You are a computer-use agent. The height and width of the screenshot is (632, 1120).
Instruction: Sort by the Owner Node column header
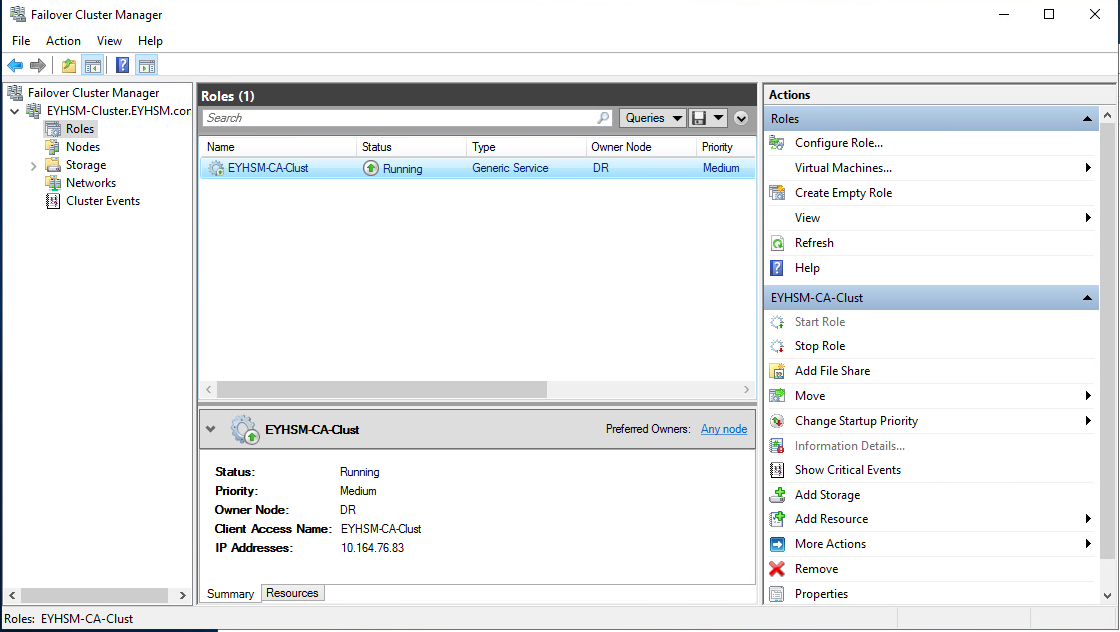641,146
